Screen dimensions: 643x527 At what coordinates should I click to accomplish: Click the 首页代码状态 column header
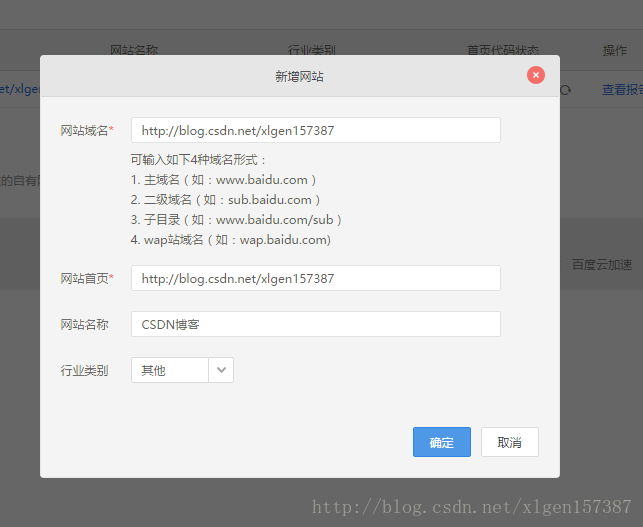click(503, 50)
